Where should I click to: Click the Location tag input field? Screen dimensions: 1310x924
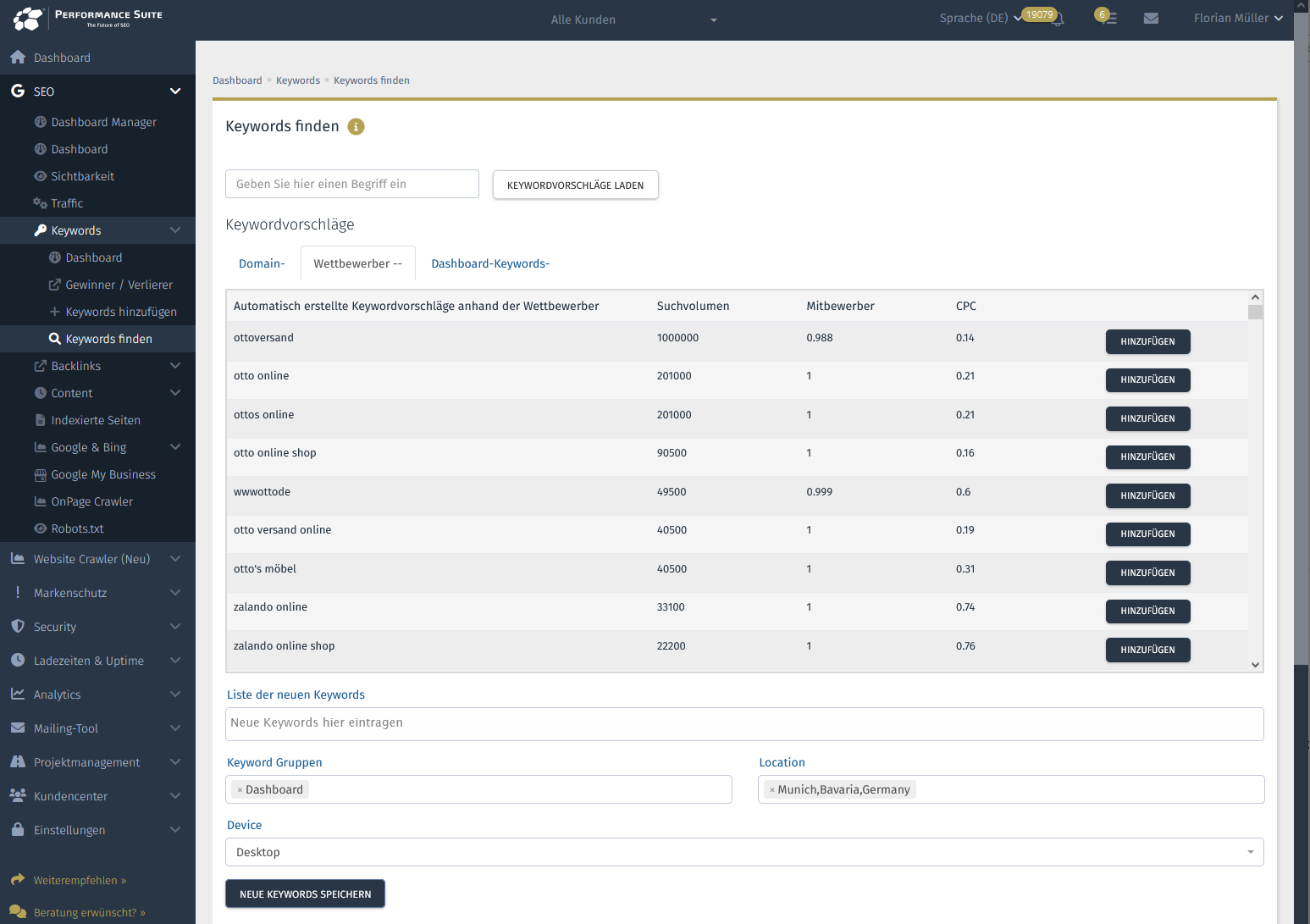point(1011,789)
